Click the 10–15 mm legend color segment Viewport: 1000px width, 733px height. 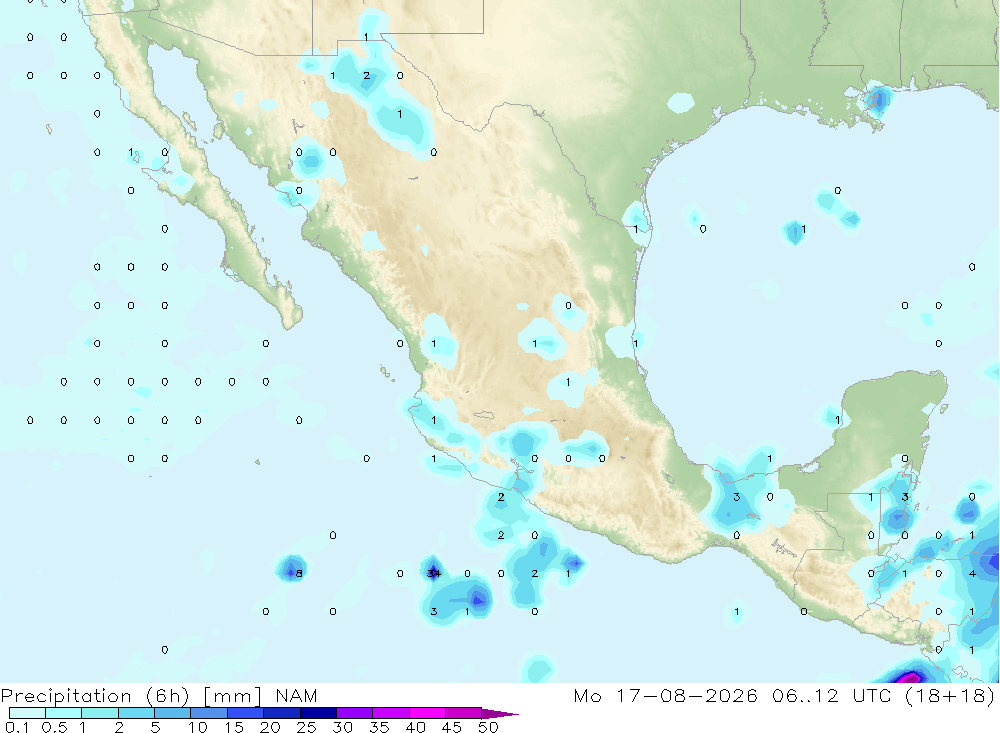209,713
